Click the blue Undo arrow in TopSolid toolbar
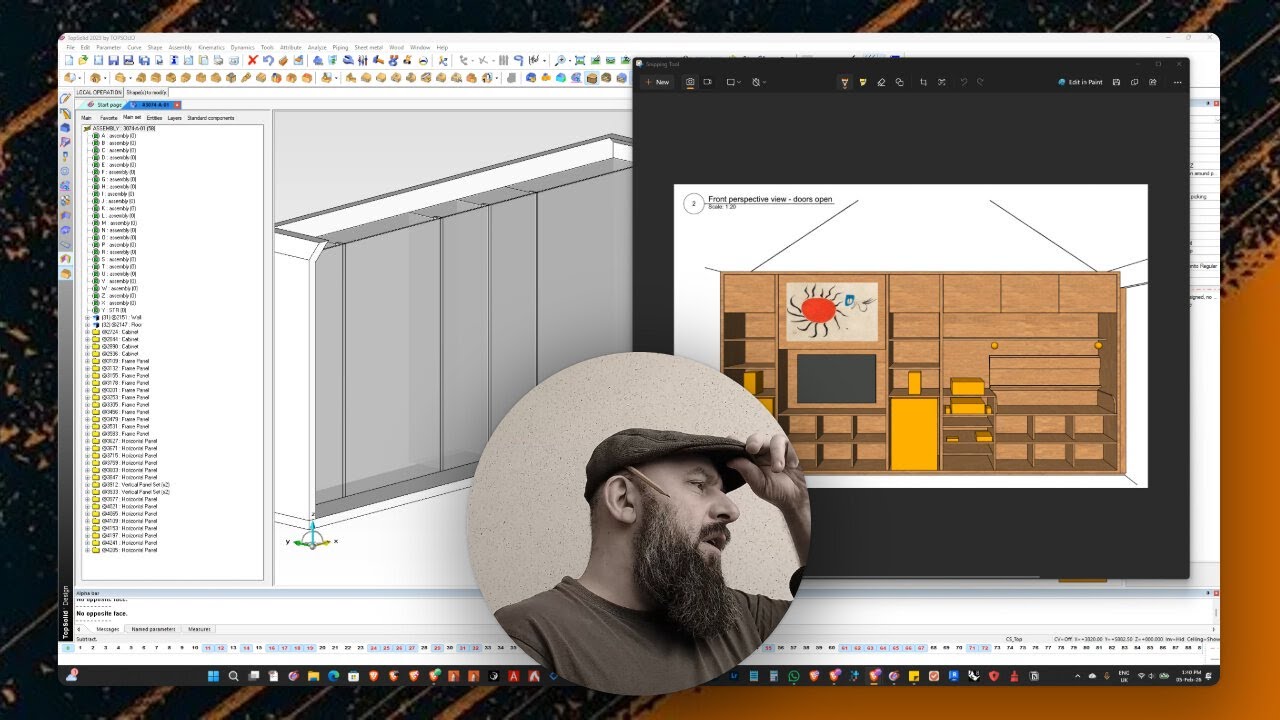1280x720 pixels. point(268,60)
